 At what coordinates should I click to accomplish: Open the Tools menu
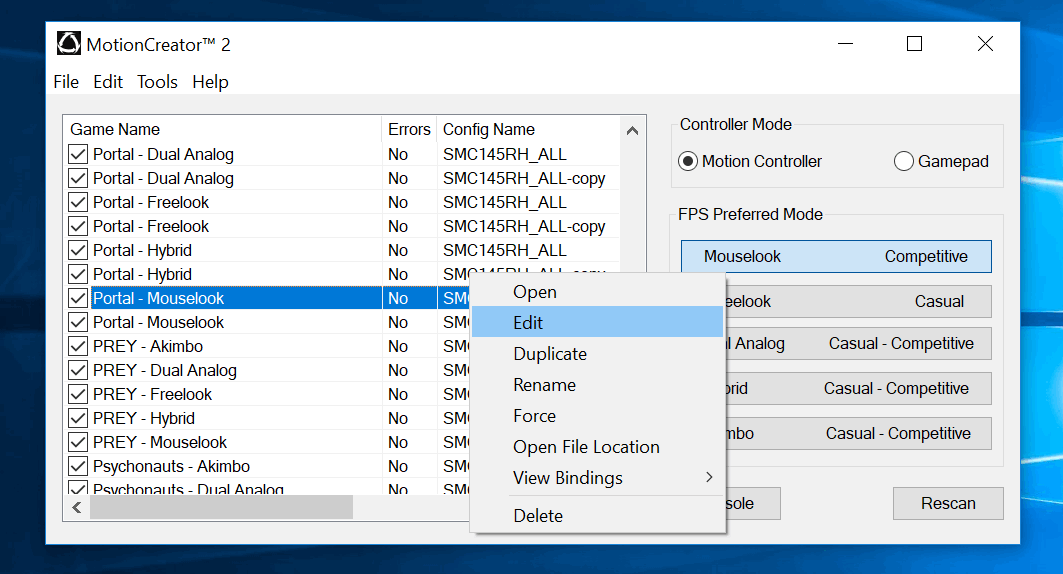pyautogui.click(x=157, y=82)
